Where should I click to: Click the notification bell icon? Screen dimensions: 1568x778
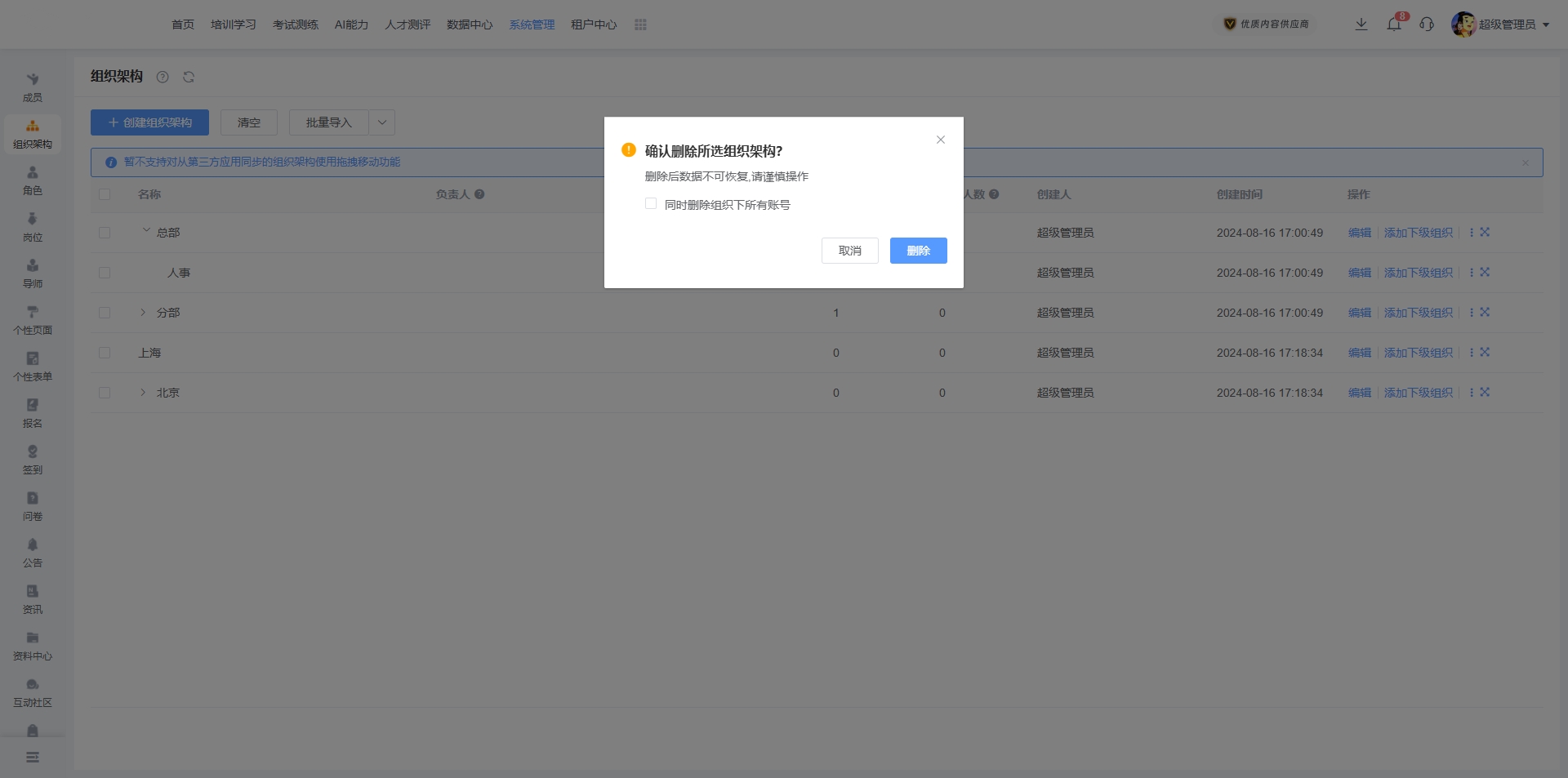click(1394, 24)
